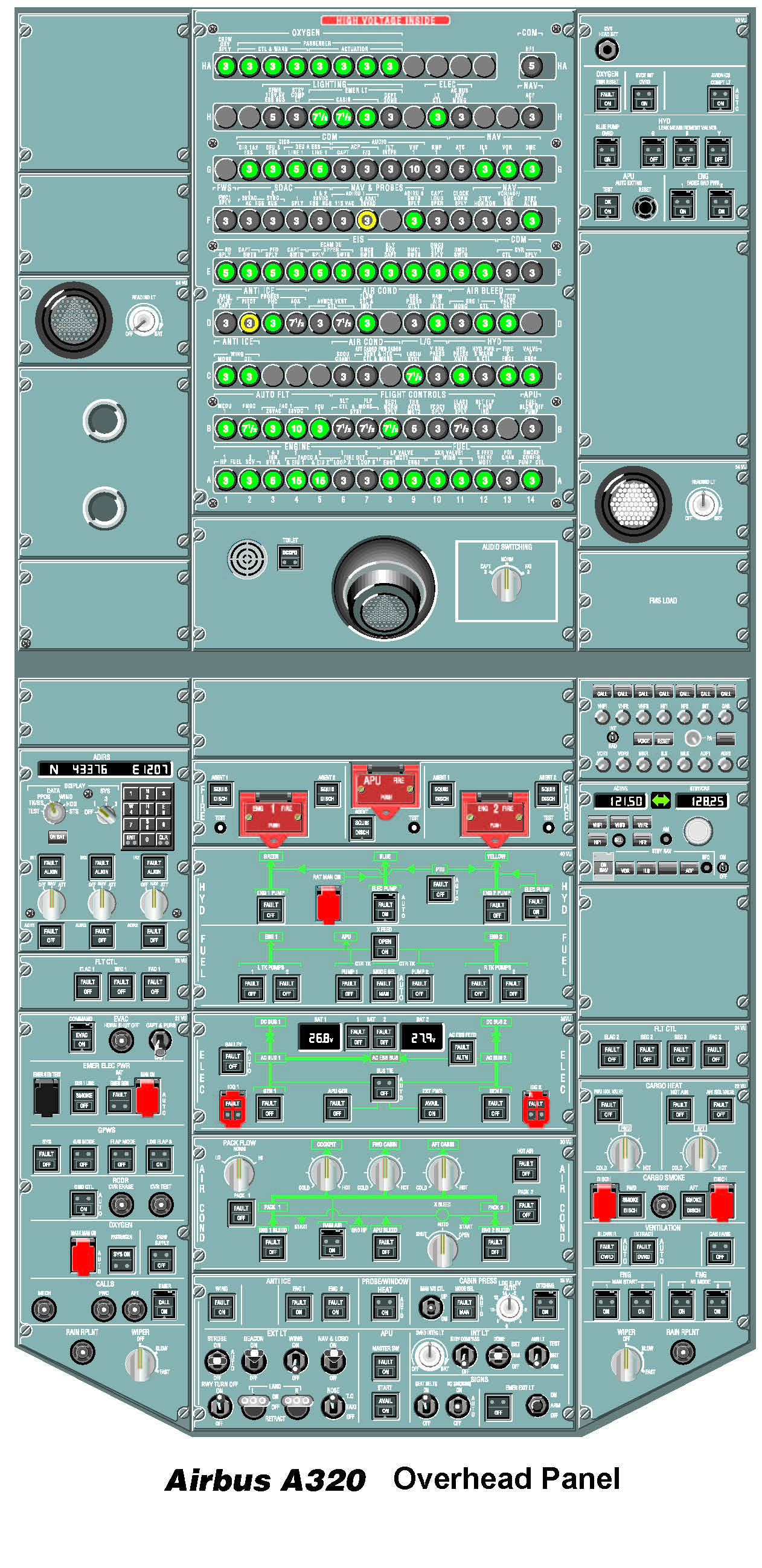Toggle L TK PUMPS 1 pushbutton
762x1568 pixels.
pos(252,989)
